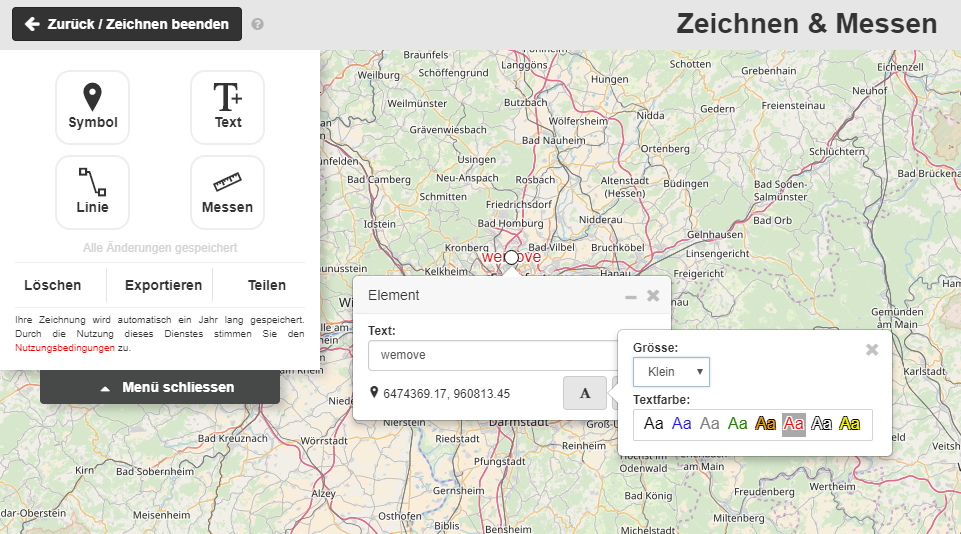This screenshot has height=534, width=961.
Task: Pick the green text color swatch
Action: 738,424
